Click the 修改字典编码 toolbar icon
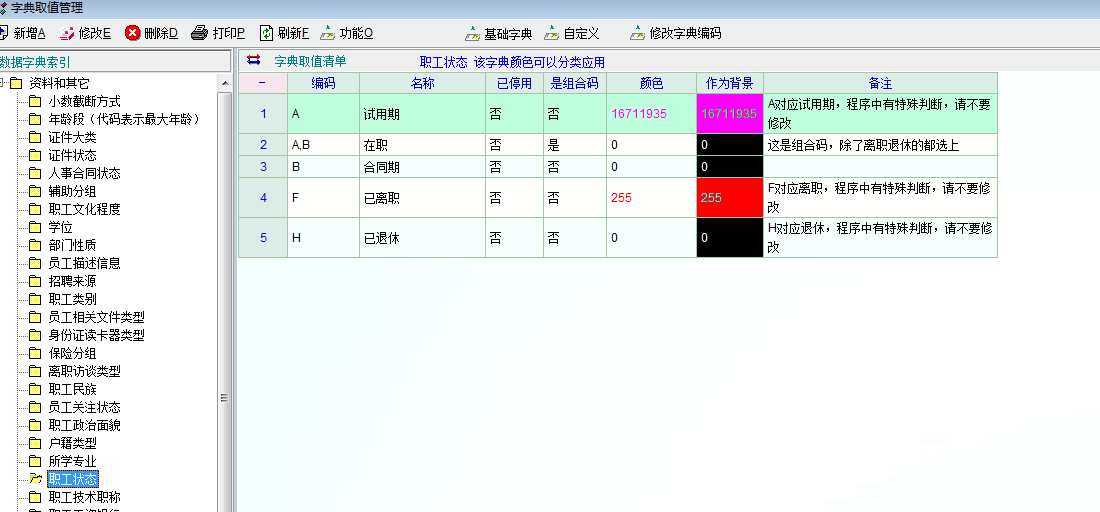 click(637, 33)
